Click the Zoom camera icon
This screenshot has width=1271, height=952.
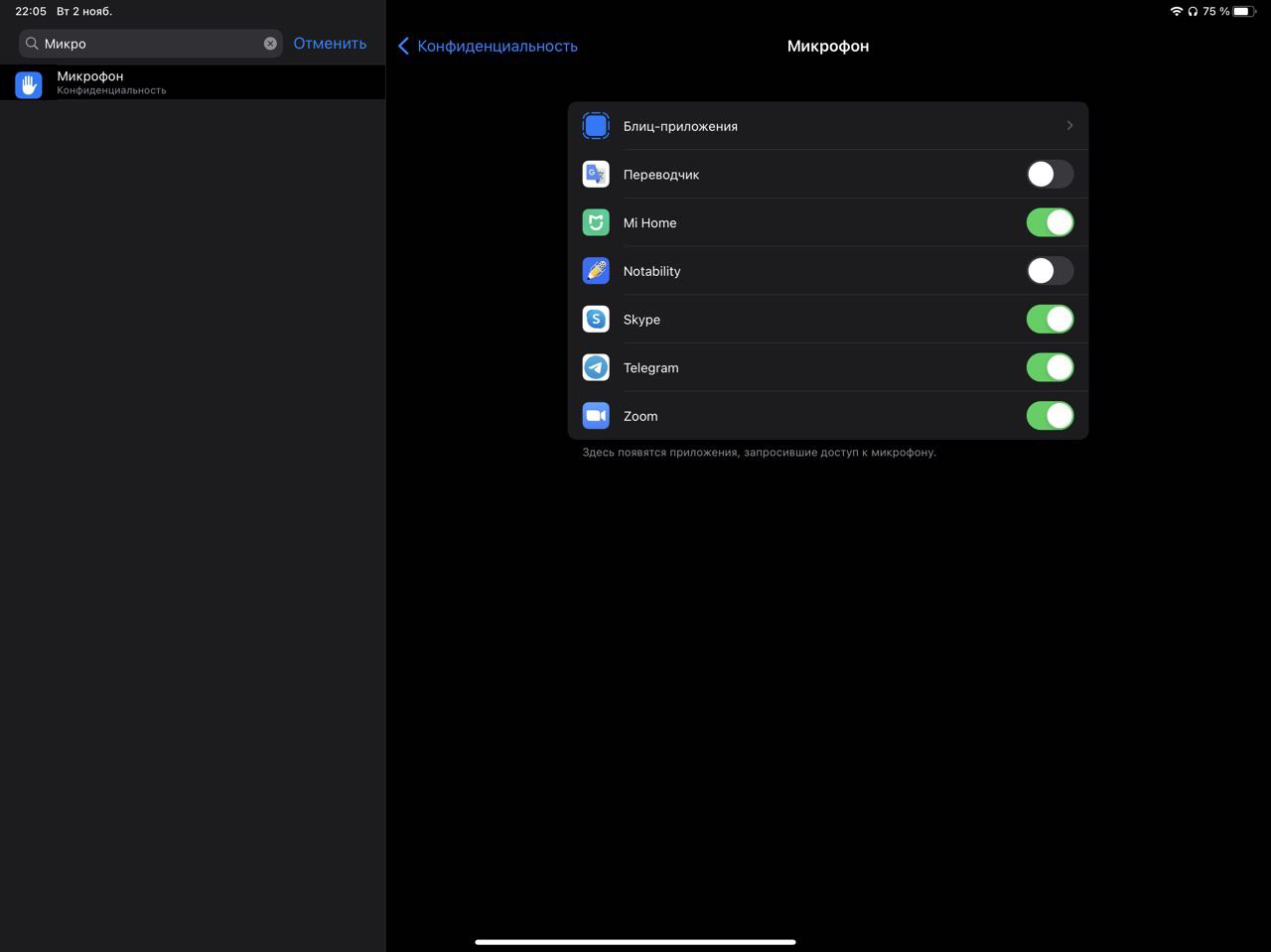tap(596, 416)
